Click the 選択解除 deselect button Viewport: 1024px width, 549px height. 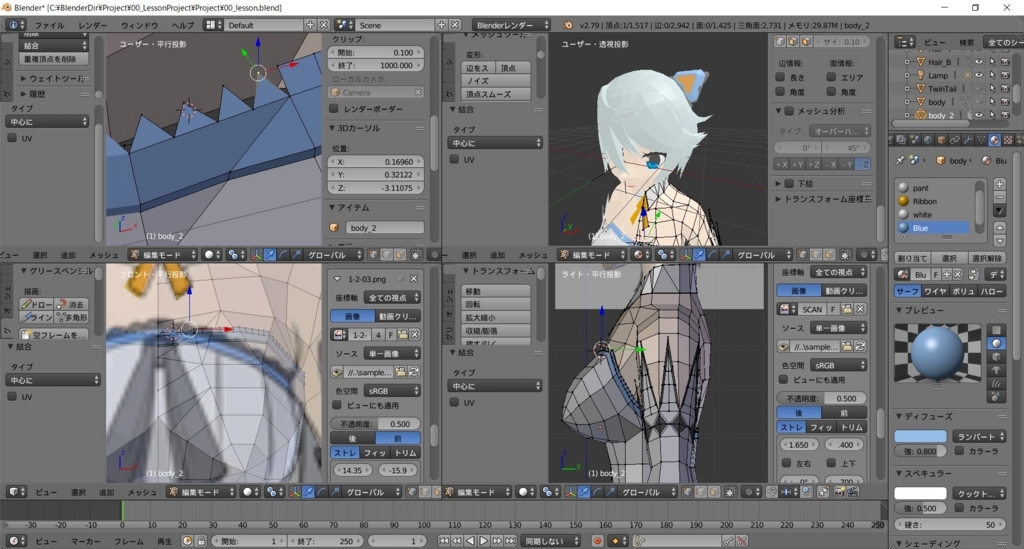pyautogui.click(x=987, y=258)
